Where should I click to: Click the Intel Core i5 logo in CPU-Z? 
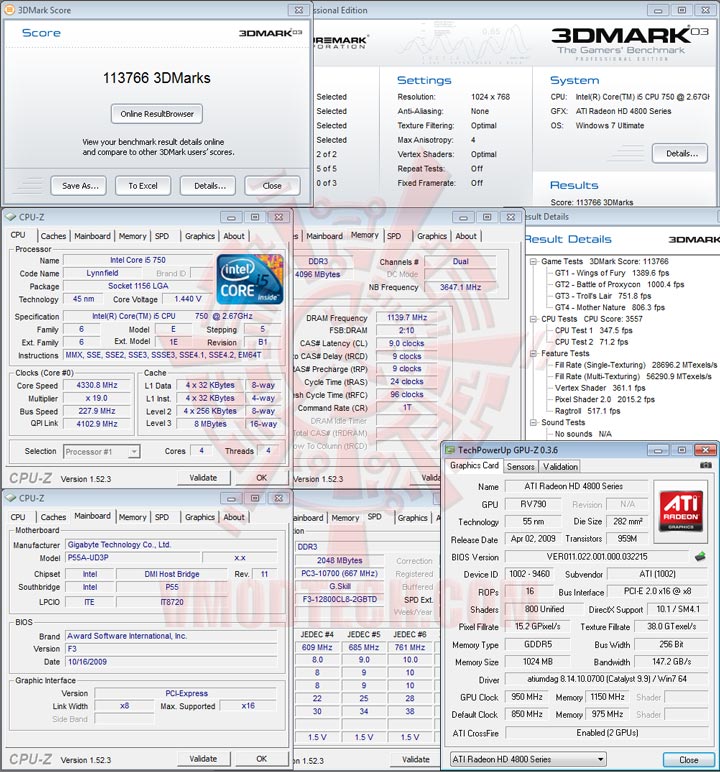pos(250,279)
